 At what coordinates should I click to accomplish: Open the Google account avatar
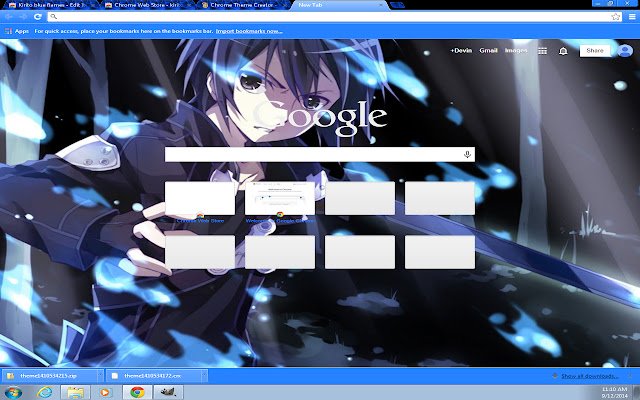coord(624,51)
